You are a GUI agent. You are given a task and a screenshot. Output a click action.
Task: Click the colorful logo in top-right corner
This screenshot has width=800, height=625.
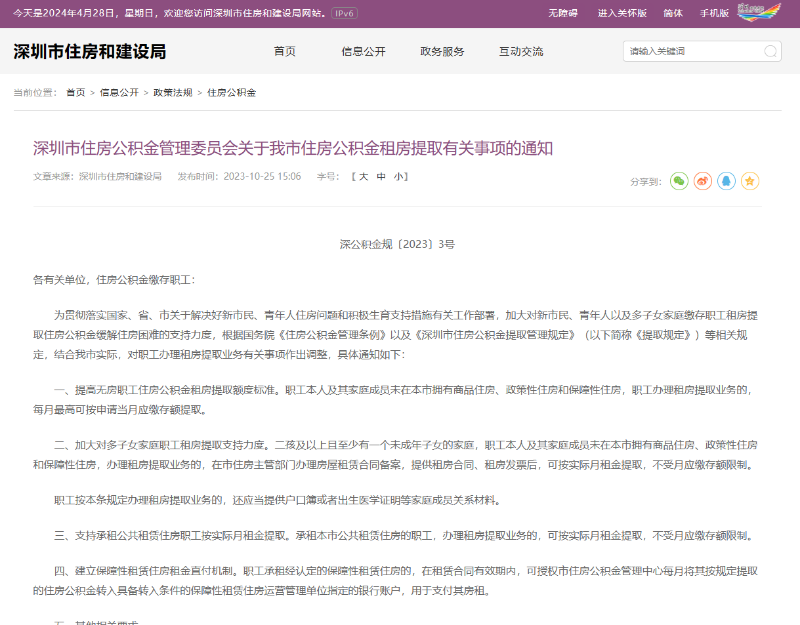(x=759, y=12)
